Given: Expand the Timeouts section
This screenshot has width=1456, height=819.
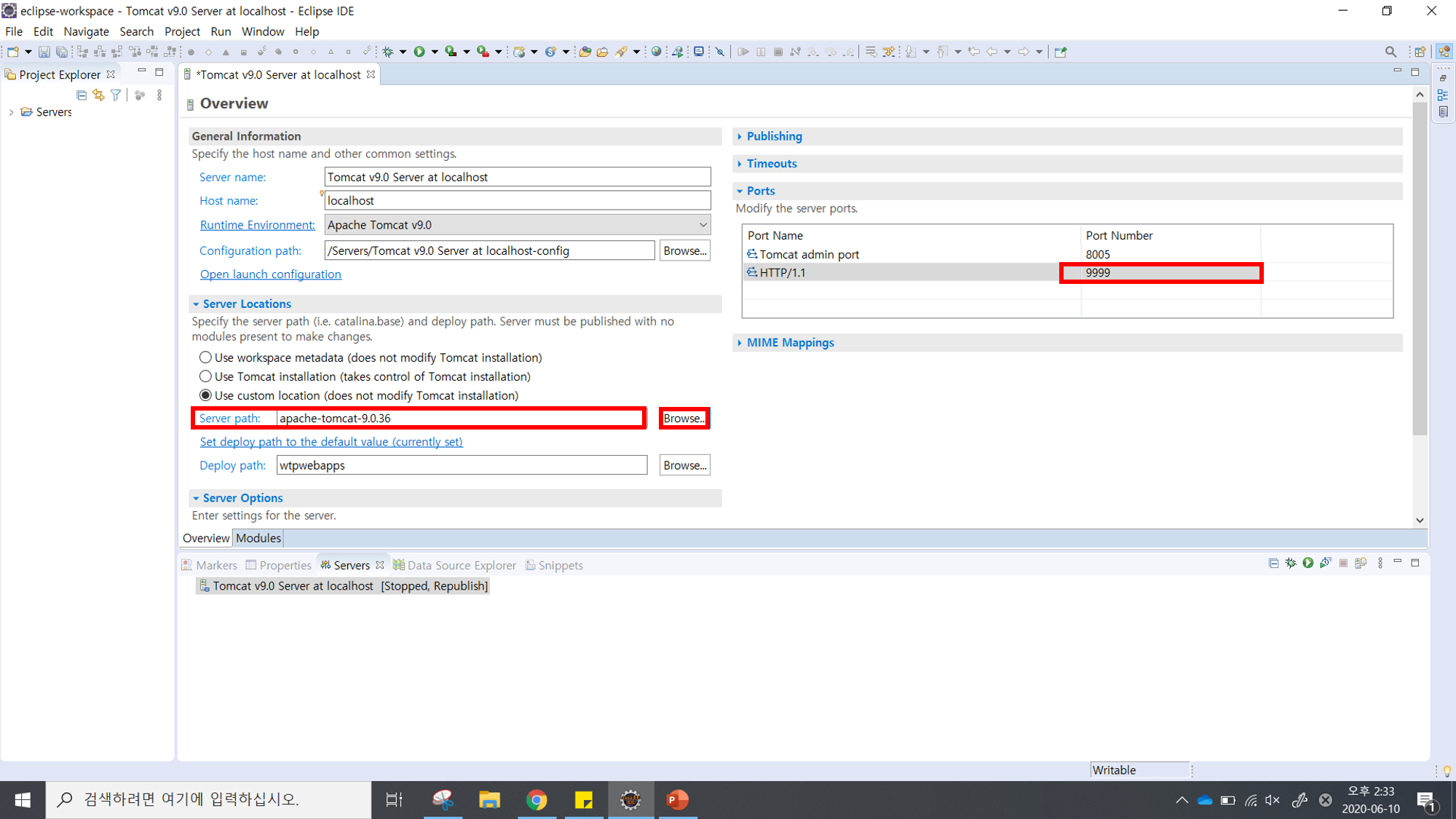Looking at the screenshot, I should click(x=740, y=164).
